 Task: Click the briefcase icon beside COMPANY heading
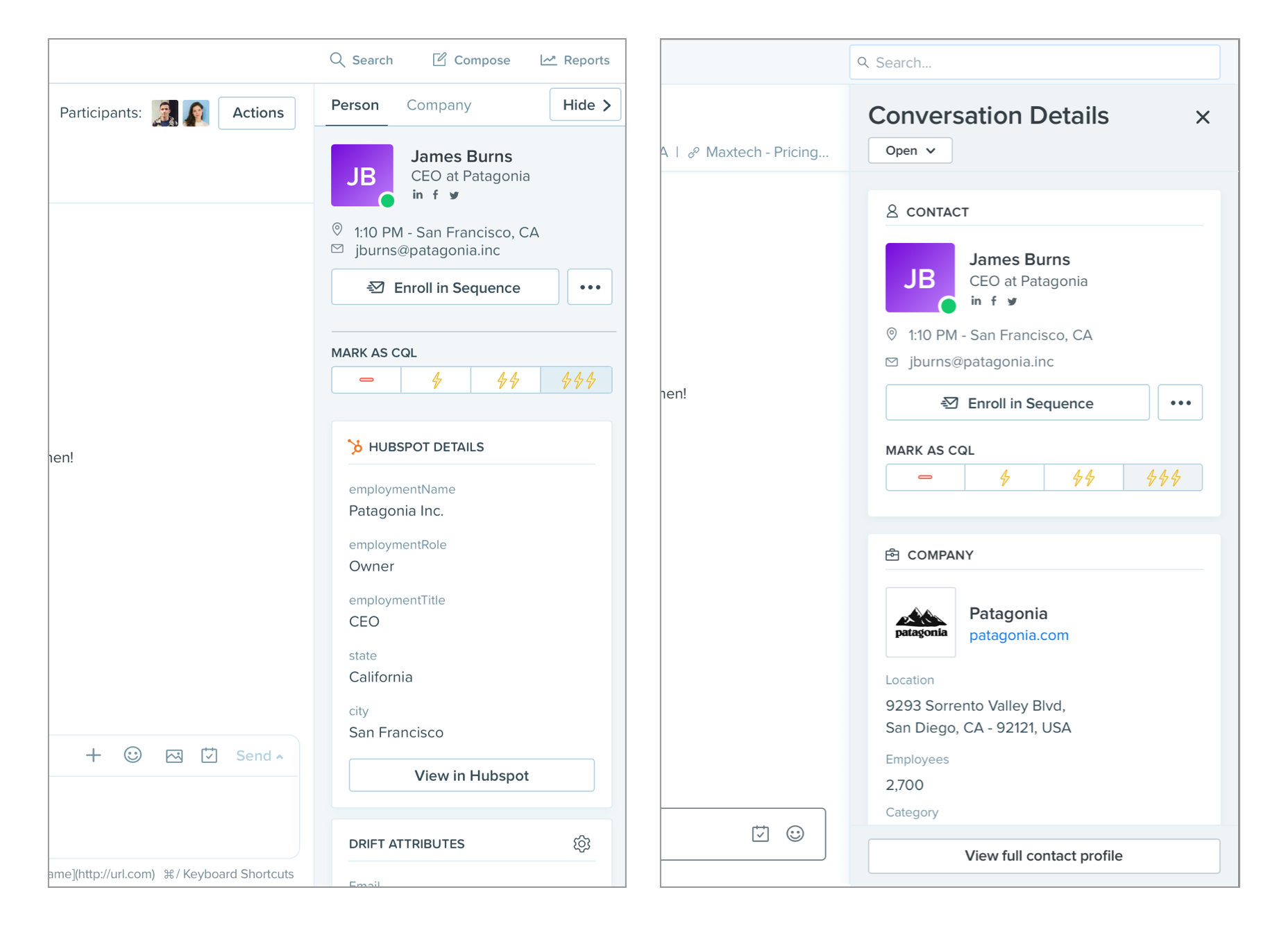coord(892,555)
